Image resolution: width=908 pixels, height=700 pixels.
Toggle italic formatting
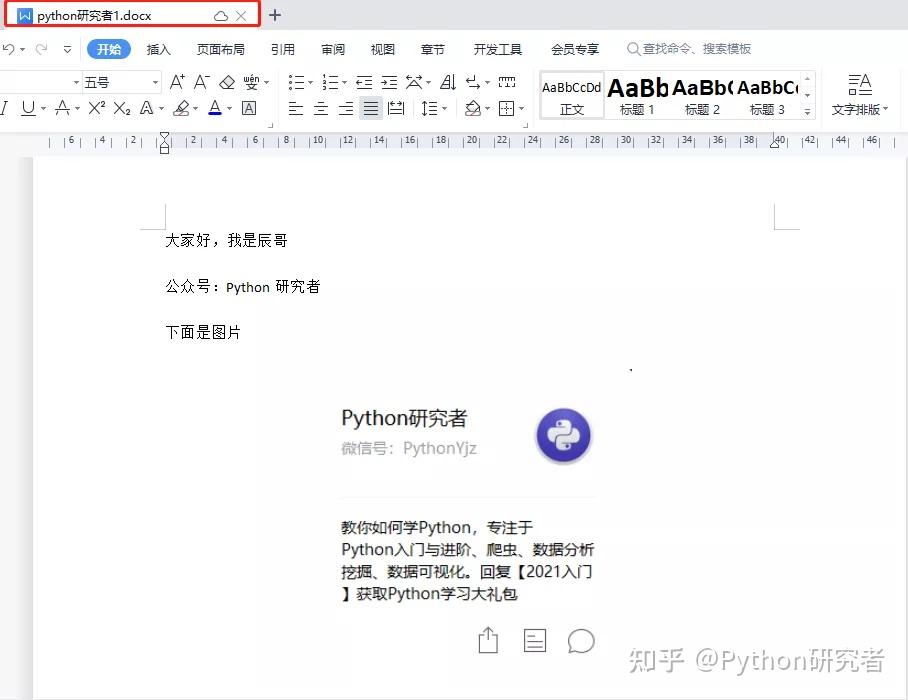point(6,107)
